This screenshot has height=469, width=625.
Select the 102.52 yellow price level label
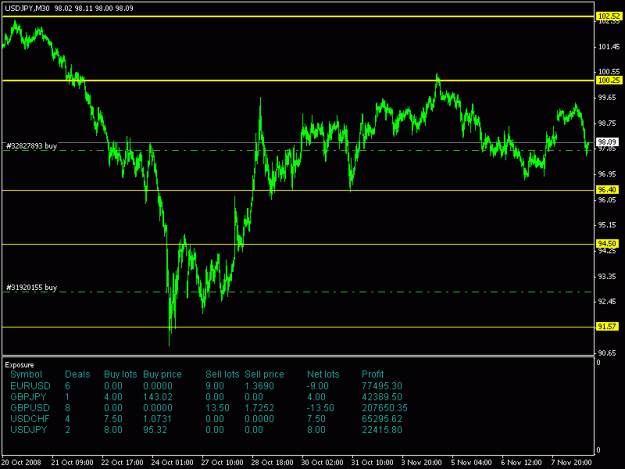[x=609, y=16]
